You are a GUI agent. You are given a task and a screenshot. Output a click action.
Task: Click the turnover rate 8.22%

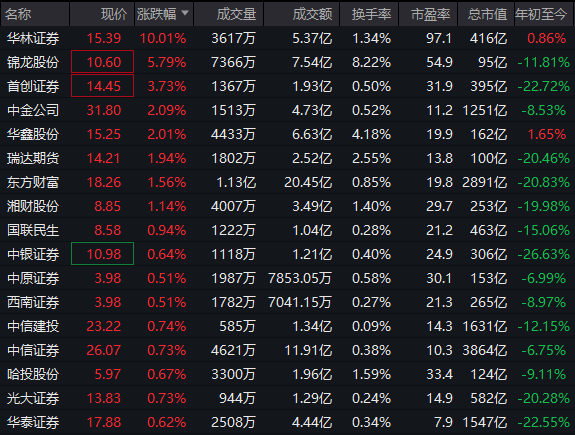[371, 62]
